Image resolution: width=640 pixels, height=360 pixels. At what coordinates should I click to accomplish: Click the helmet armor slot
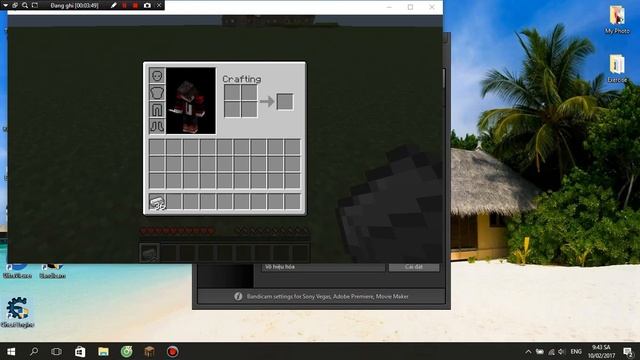click(x=157, y=76)
